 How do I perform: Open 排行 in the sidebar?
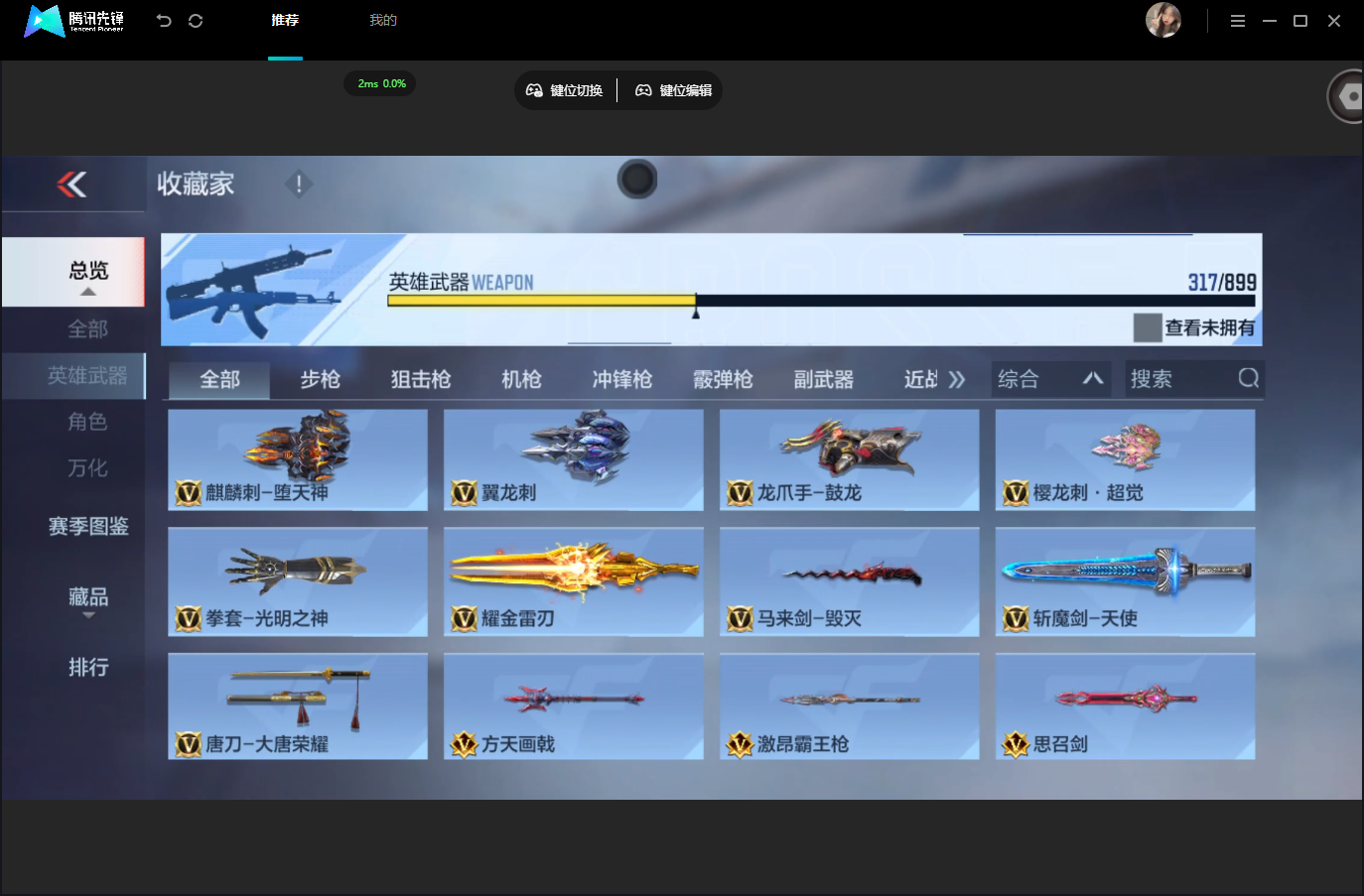[88, 667]
